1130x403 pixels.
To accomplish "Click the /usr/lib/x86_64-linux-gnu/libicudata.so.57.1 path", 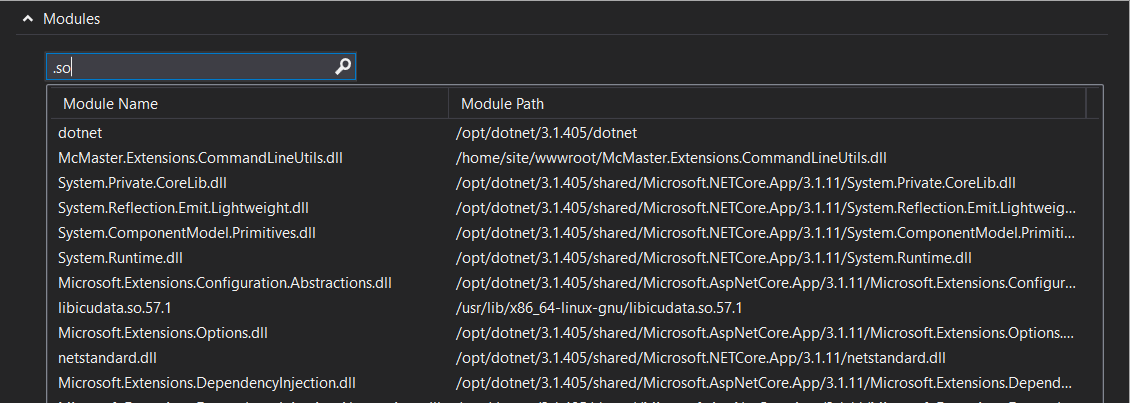I will 599,308.
